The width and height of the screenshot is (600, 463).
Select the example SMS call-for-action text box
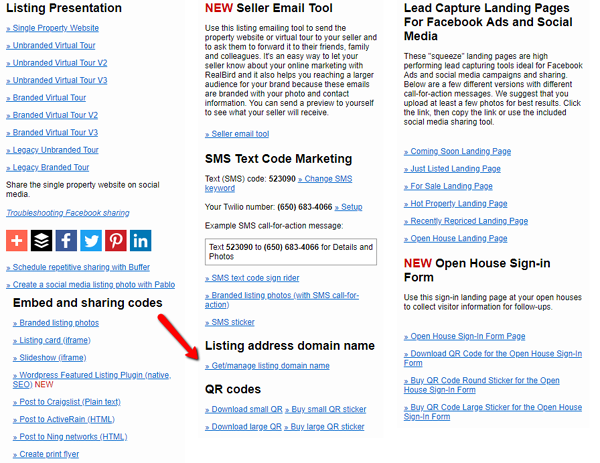[x=291, y=252]
